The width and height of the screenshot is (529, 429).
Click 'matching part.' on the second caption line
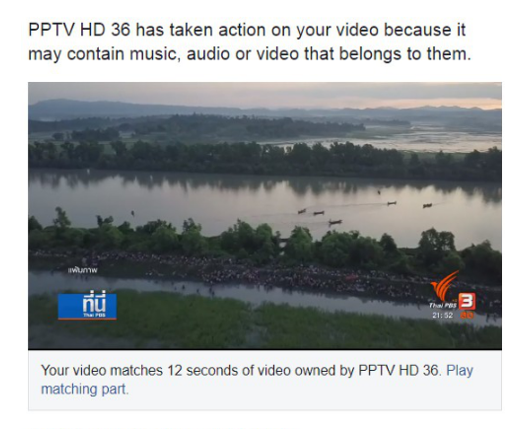coord(85,389)
